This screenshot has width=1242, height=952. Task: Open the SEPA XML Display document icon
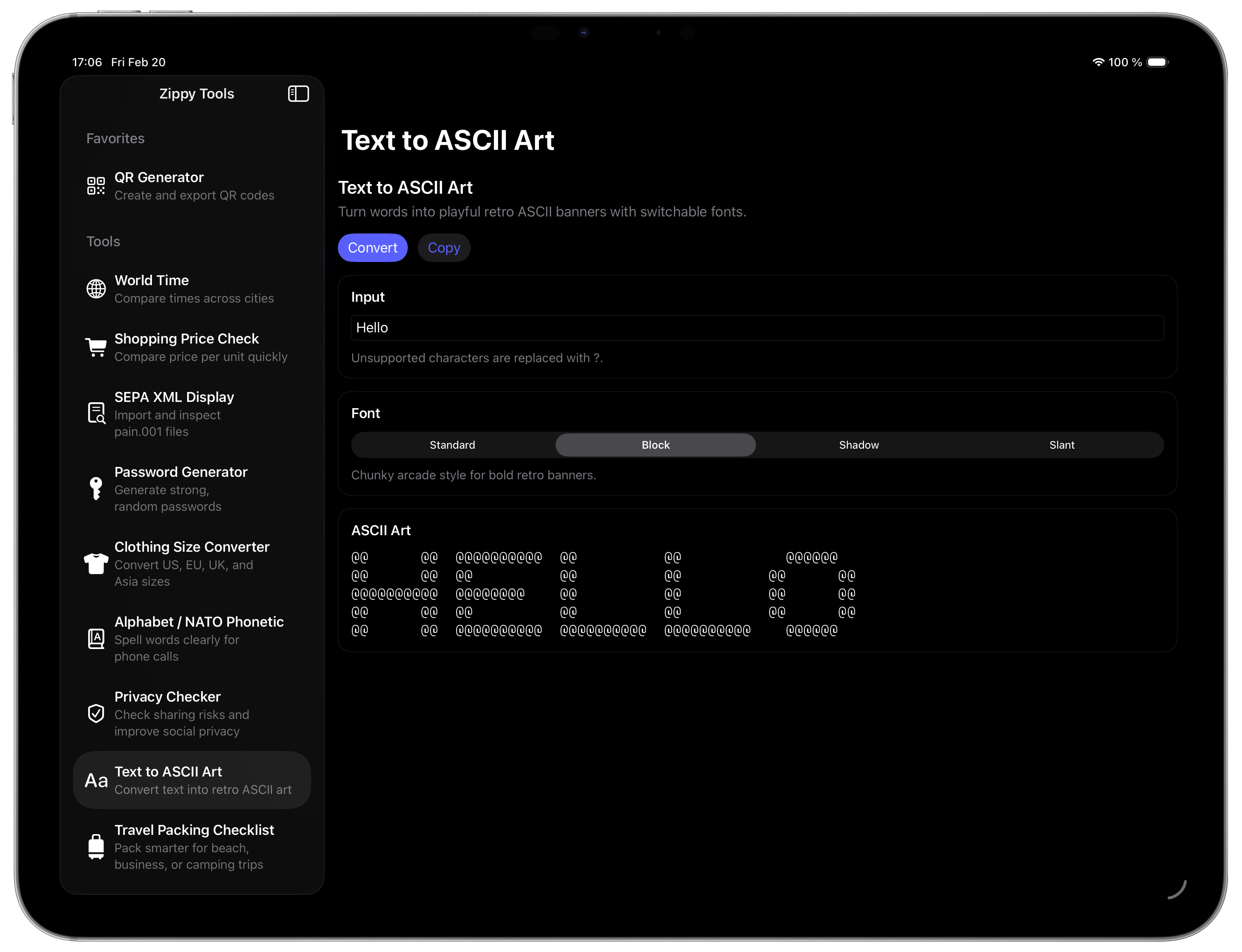click(96, 413)
